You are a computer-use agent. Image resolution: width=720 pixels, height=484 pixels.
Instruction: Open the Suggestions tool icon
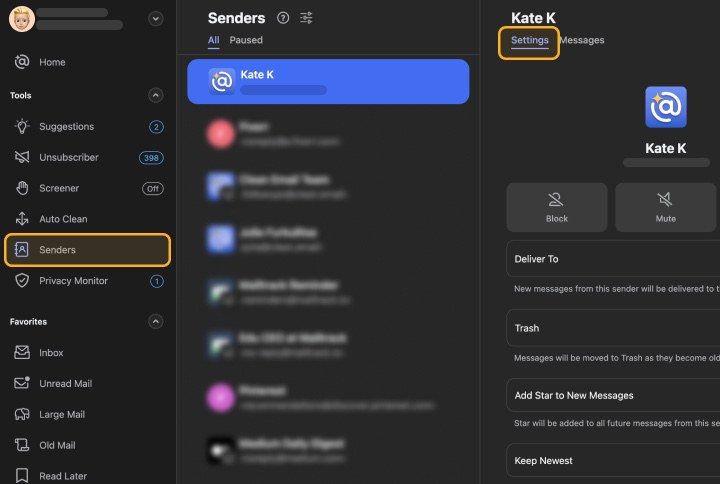pyautogui.click(x=22, y=127)
